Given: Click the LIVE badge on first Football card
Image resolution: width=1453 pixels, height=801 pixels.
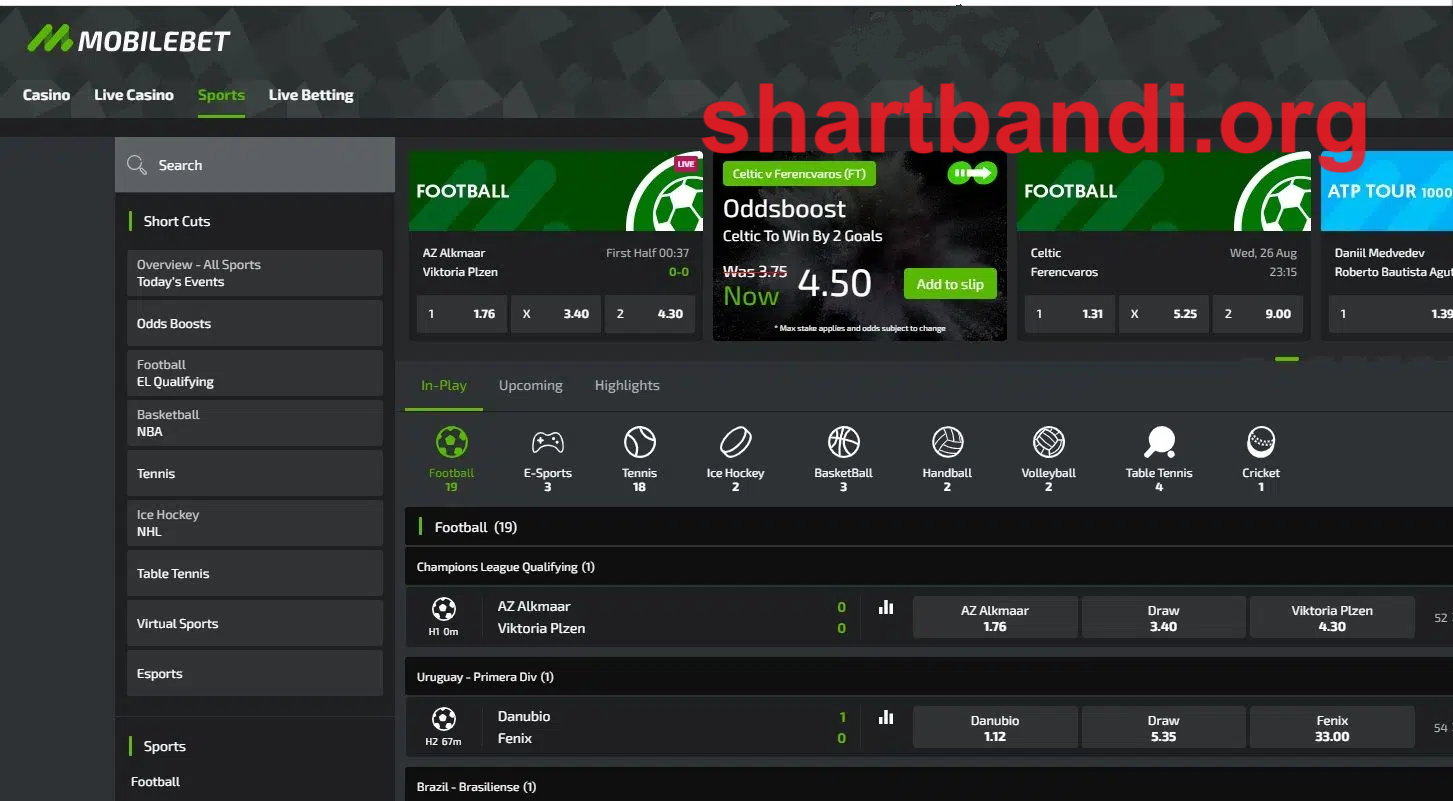Looking at the screenshot, I should pos(686,164).
